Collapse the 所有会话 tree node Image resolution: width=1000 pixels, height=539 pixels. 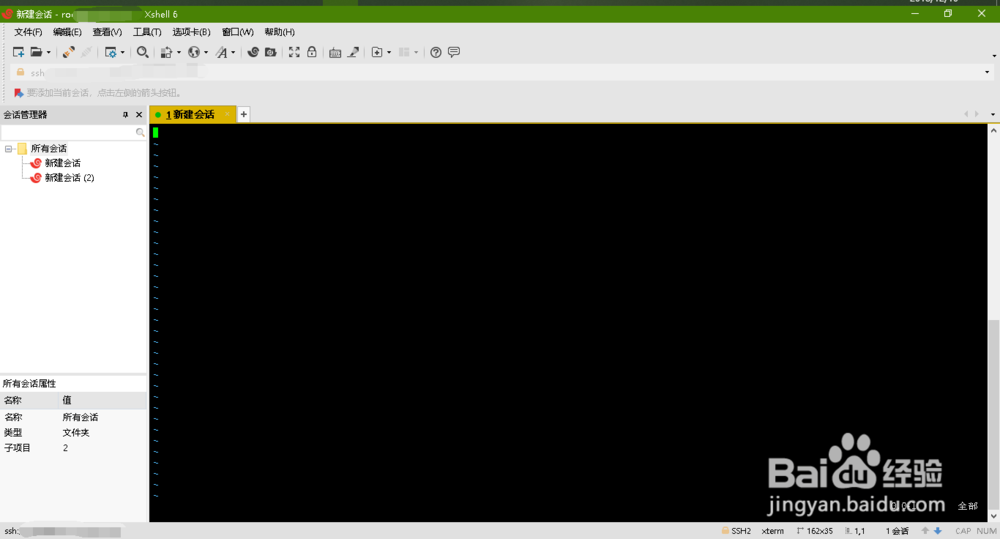pos(8,149)
